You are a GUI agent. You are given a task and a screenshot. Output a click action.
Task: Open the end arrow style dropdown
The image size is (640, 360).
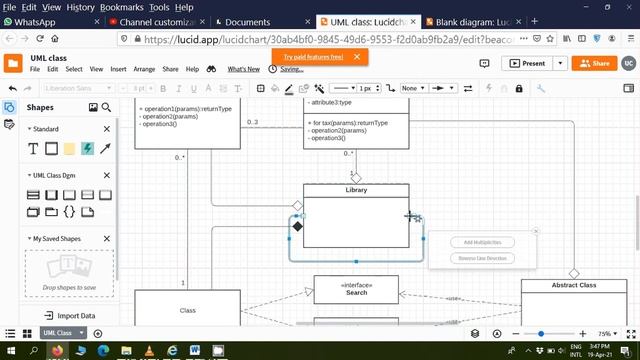(x=443, y=88)
